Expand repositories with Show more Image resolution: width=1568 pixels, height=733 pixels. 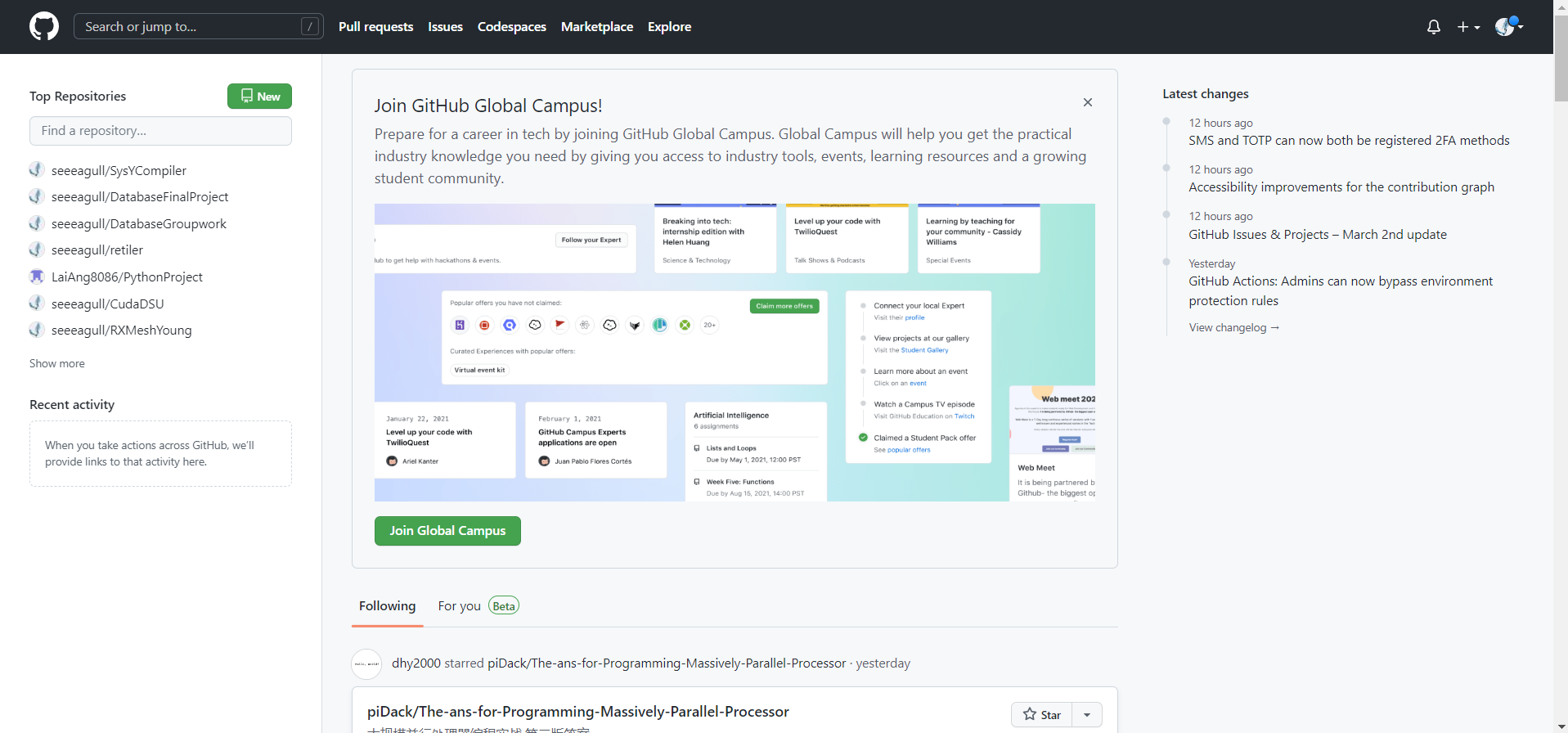coord(57,363)
